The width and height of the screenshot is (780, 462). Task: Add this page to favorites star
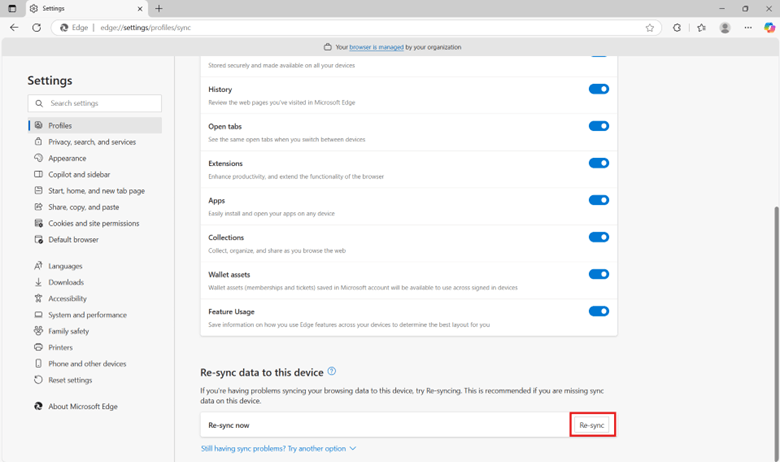pos(650,28)
